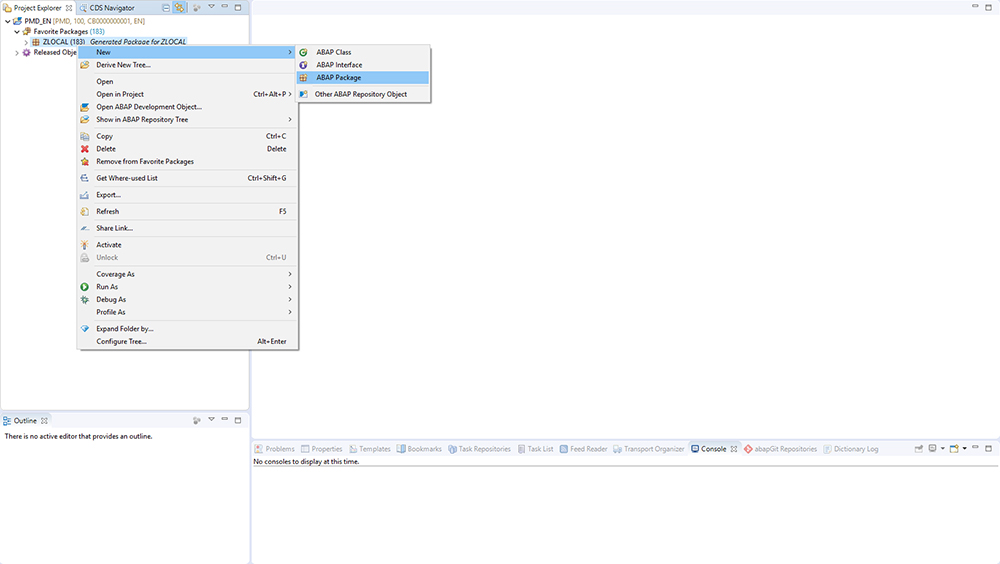The width and height of the screenshot is (1000, 564).
Task: Choose Remove from Favorite Packages
Action: (x=187, y=162)
